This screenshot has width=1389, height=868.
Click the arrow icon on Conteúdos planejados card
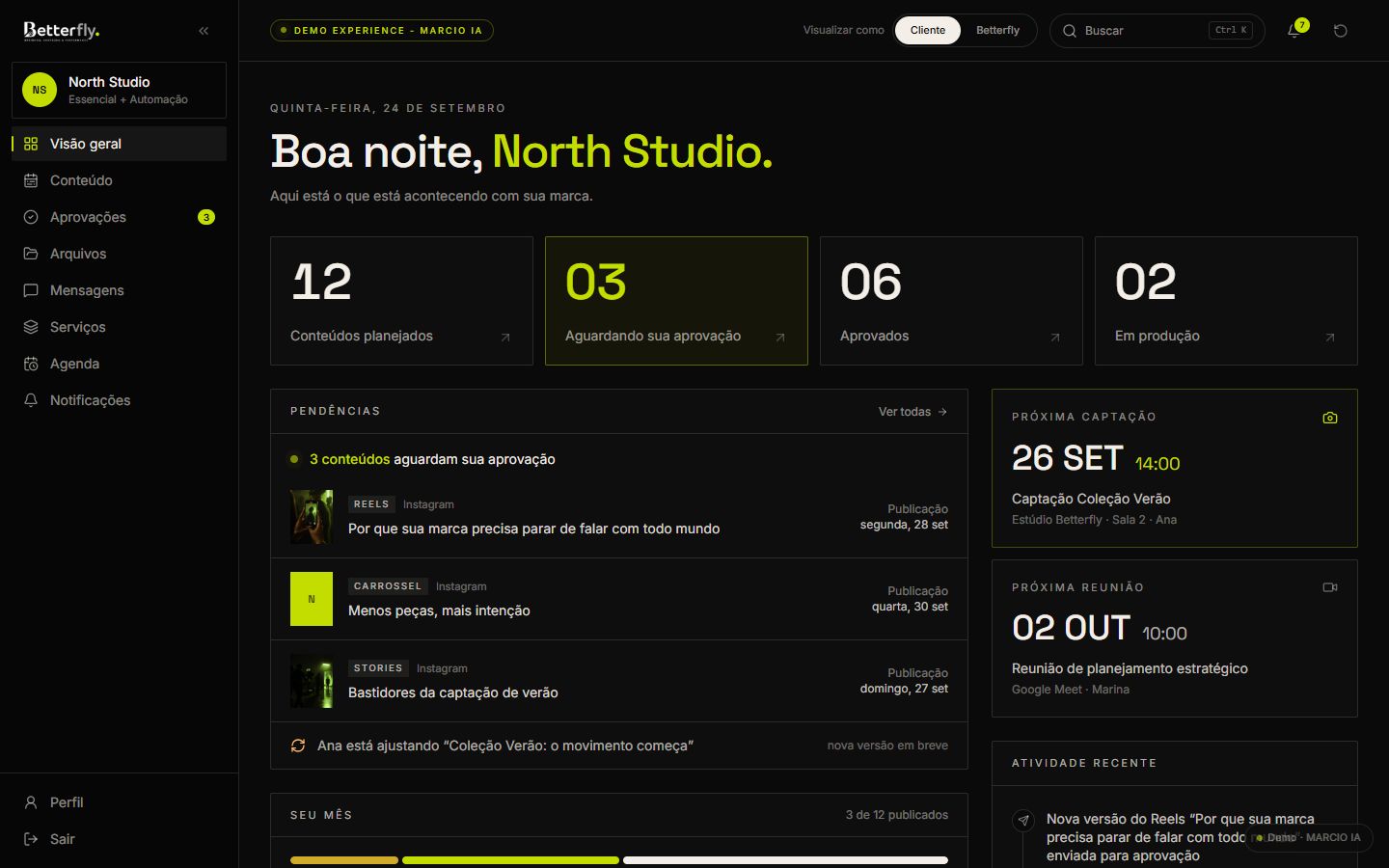[505, 338]
